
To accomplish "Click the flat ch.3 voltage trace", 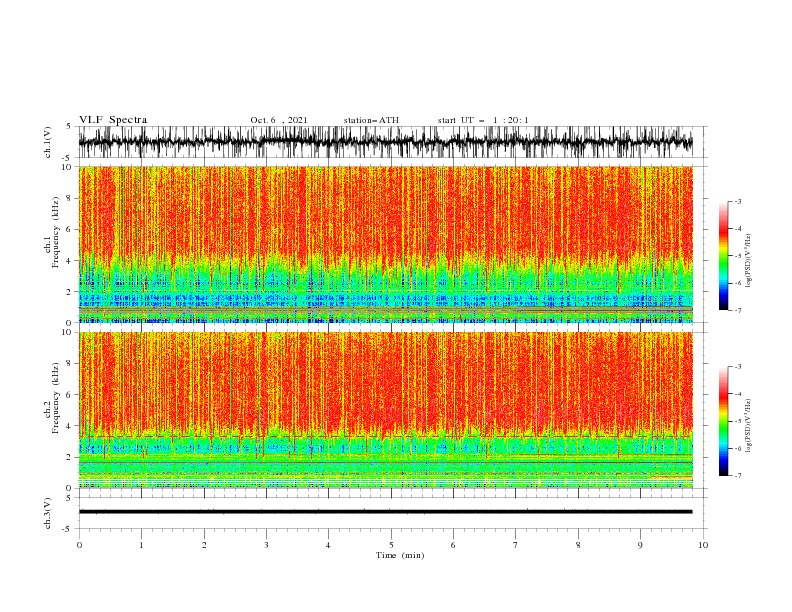I will click(385, 512).
